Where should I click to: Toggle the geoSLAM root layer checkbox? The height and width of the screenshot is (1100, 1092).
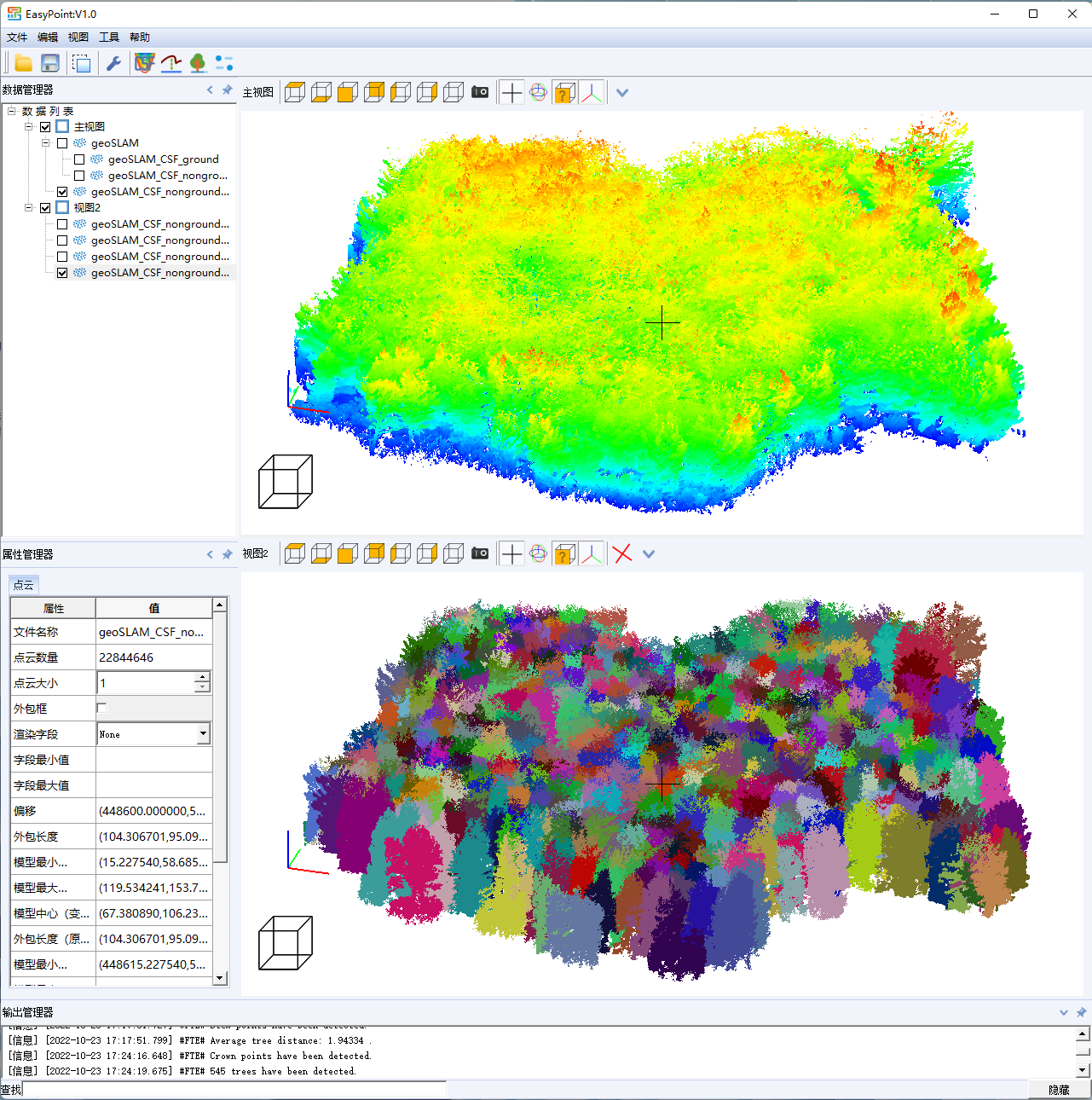(x=62, y=143)
